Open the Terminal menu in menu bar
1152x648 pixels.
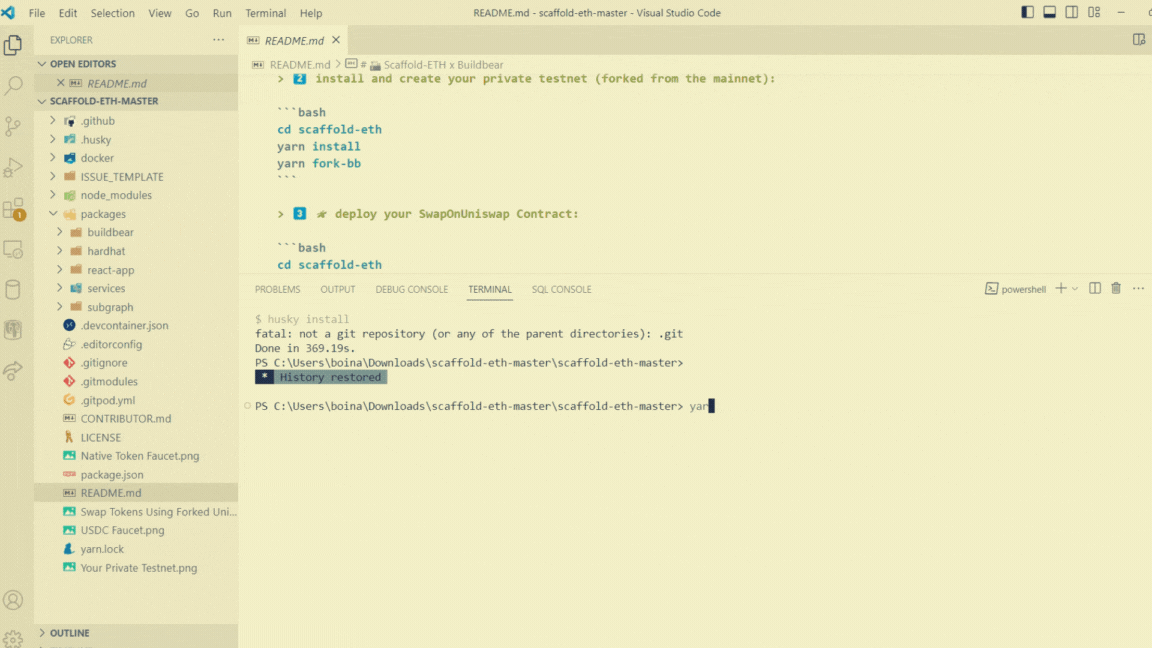[264, 13]
